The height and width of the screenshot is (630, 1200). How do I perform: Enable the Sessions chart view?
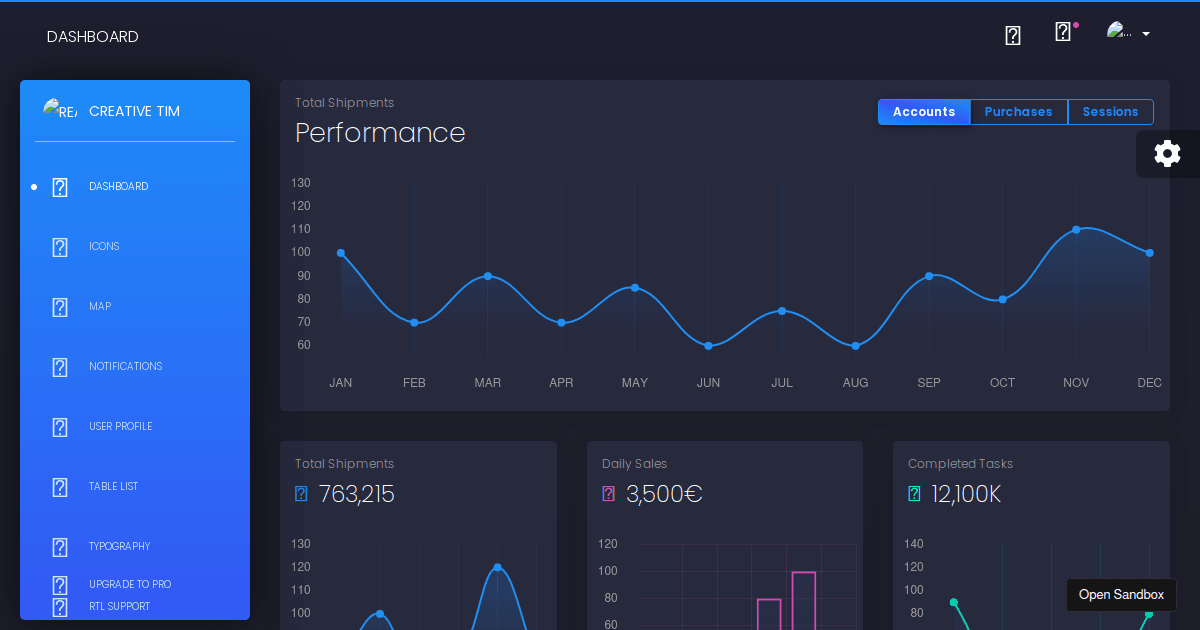click(1110, 111)
